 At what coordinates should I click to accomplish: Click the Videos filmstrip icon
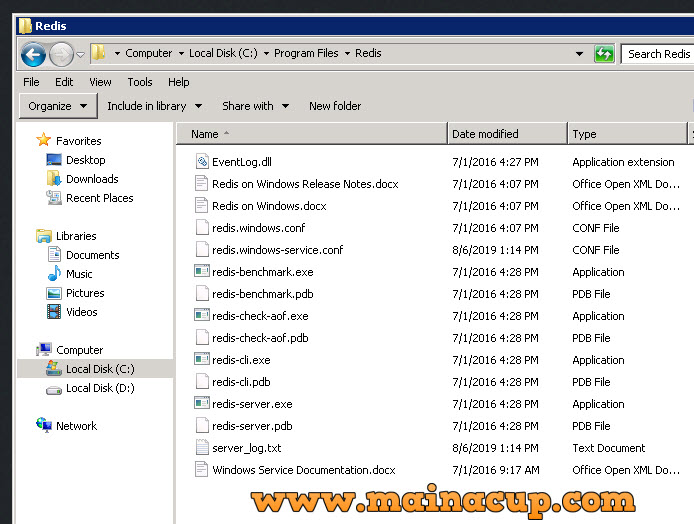pos(54,312)
